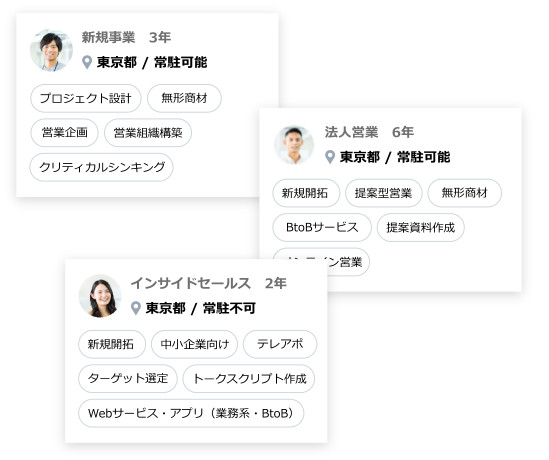Image resolution: width=549 pixels, height=460 pixels.
Task: Pick the 営業組織構築 tag
Action: (x=148, y=133)
